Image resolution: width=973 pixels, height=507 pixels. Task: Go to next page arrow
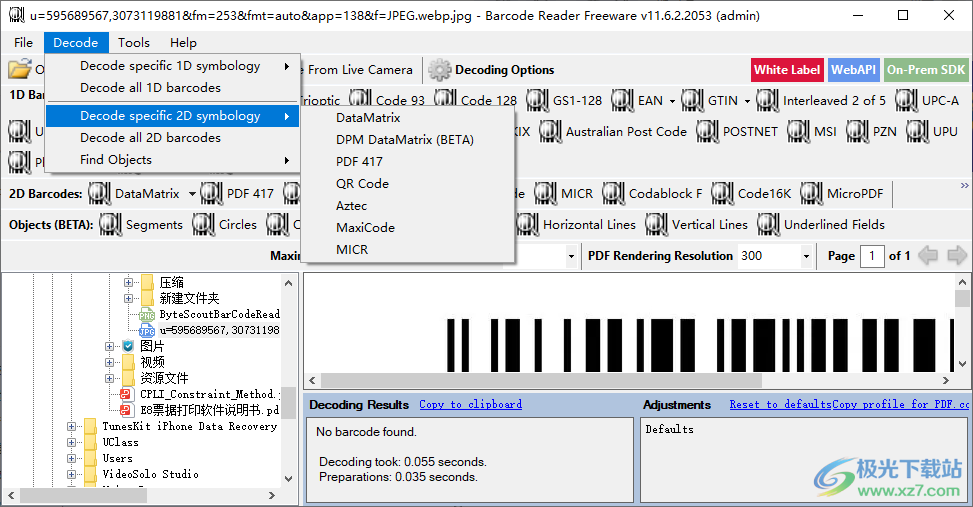pyautogui.click(x=957, y=255)
